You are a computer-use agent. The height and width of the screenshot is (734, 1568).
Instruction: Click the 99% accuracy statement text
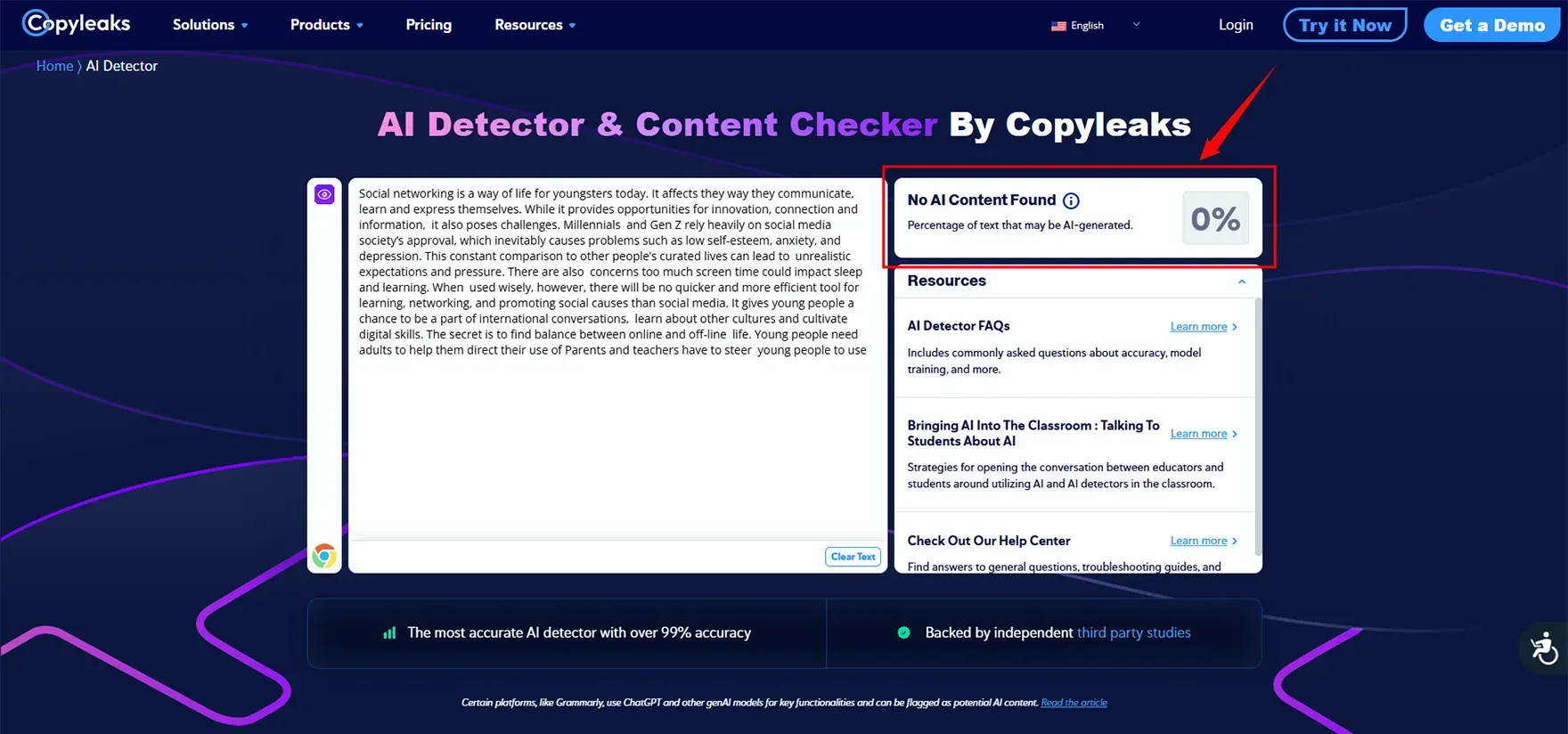coord(579,632)
